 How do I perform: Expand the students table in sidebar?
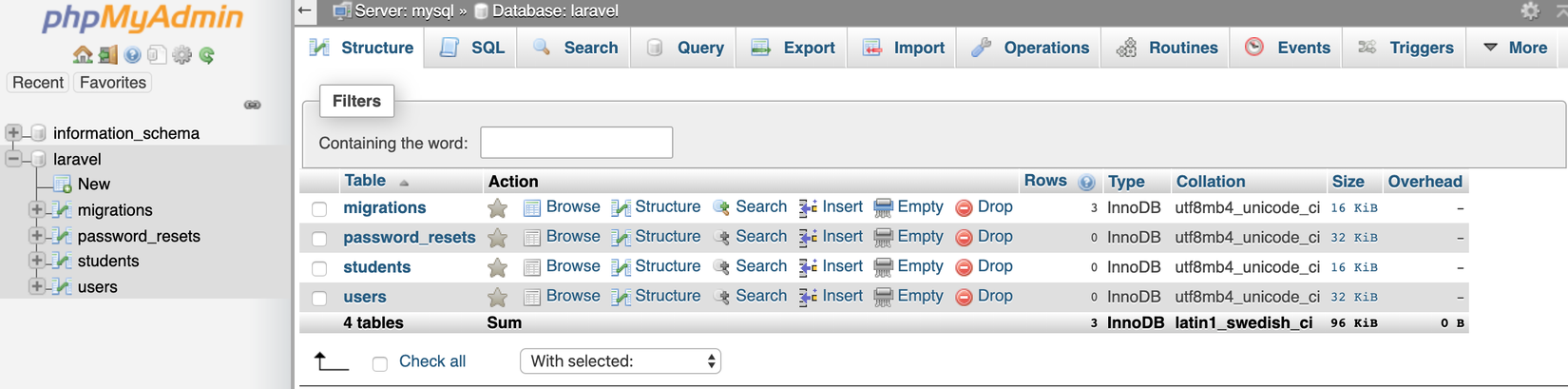point(36,261)
